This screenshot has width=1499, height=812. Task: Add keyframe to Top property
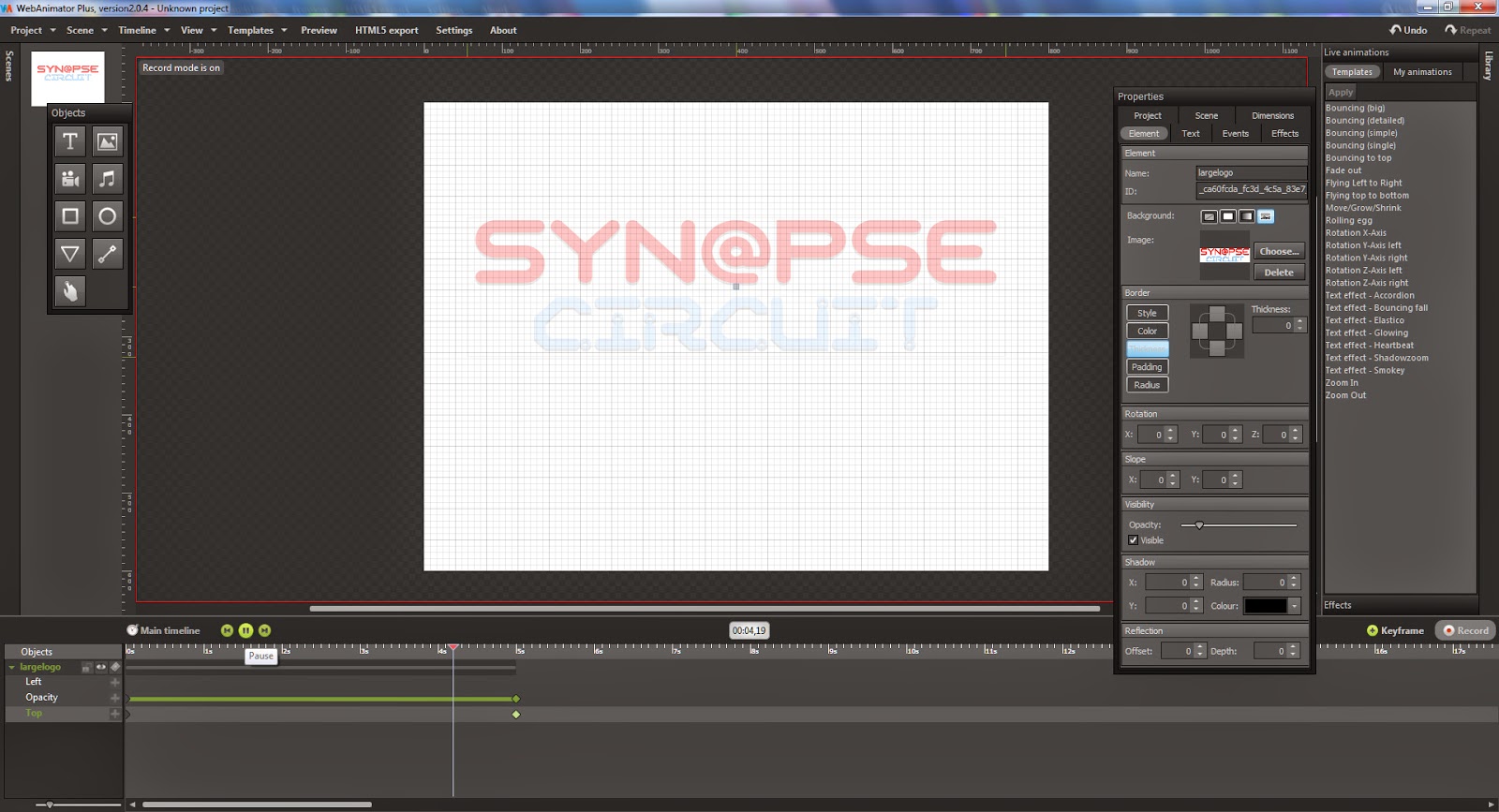tap(115, 714)
